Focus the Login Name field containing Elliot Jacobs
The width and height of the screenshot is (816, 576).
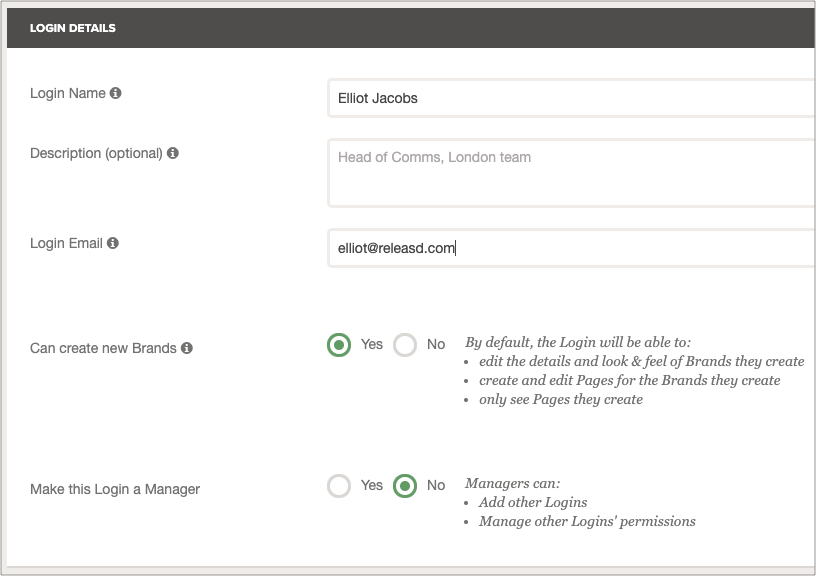(570, 99)
